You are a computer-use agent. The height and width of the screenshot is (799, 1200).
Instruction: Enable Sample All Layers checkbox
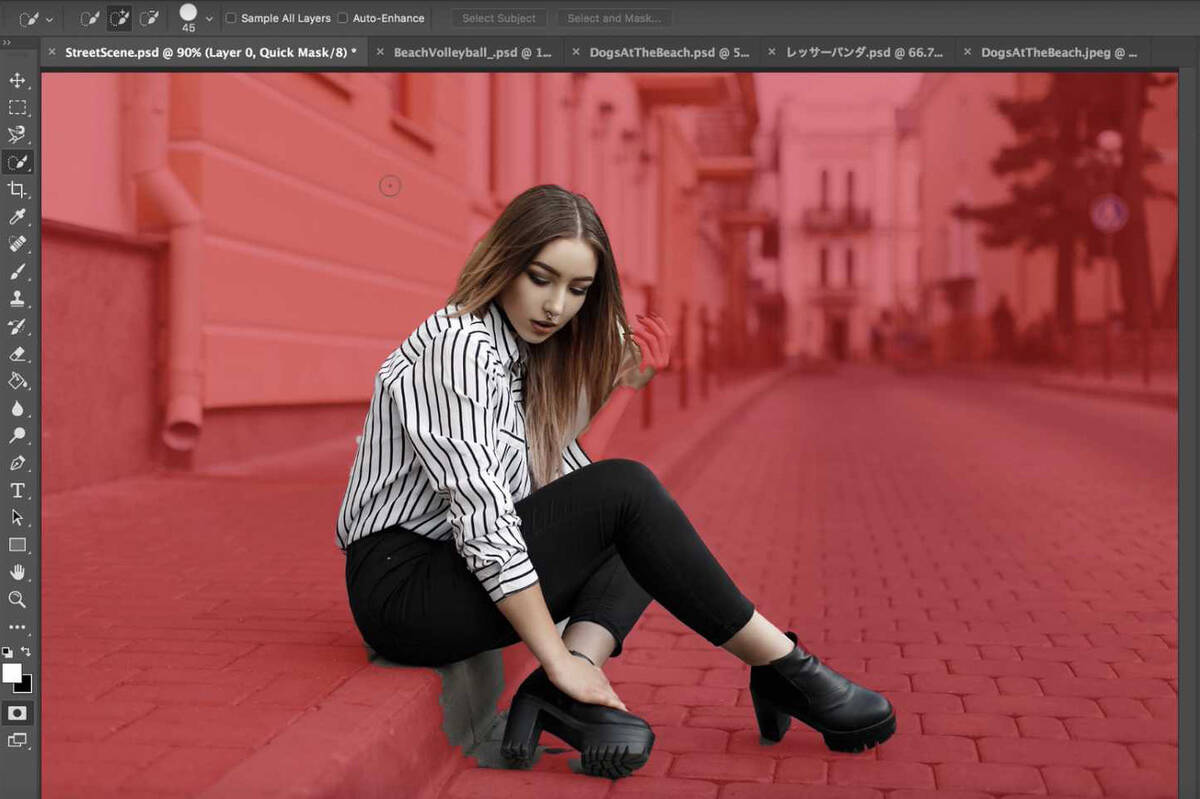pos(231,18)
